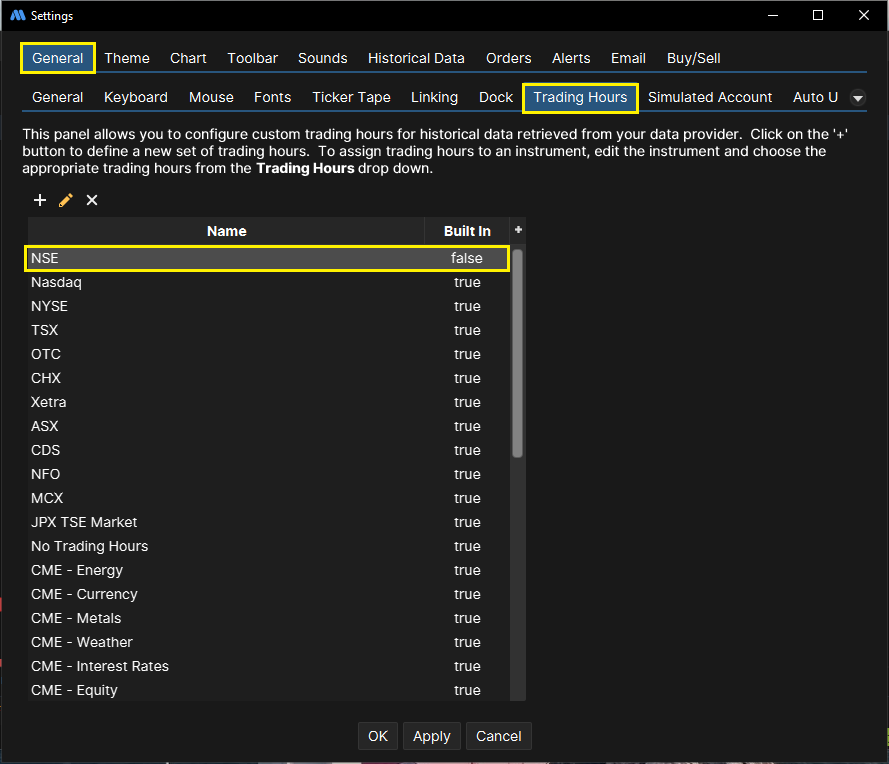This screenshot has width=889, height=764.
Task: Click the column chooser plus icon
Action: click(x=518, y=230)
